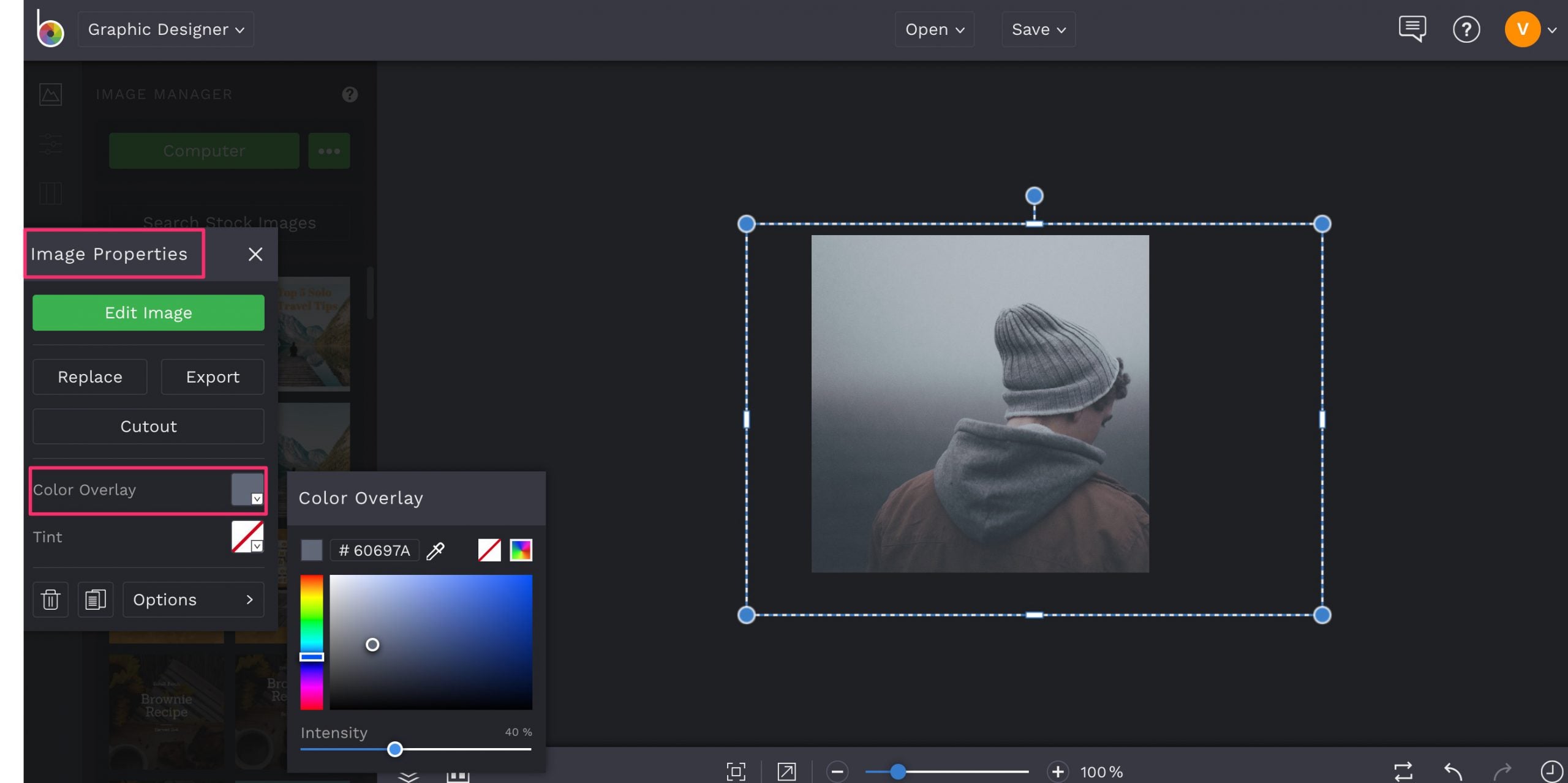Viewport: 1568px width, 783px height.
Task: Toggle the no-color swatch in Color Overlay
Action: [488, 550]
